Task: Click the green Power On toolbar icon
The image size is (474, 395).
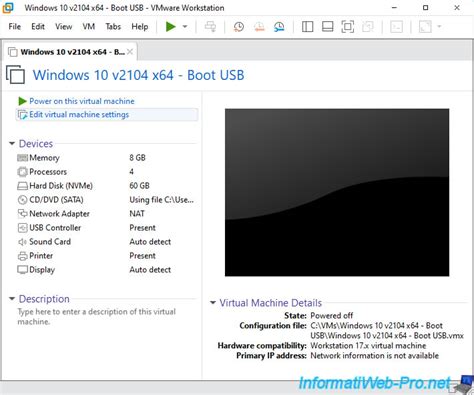Action: click(171, 27)
